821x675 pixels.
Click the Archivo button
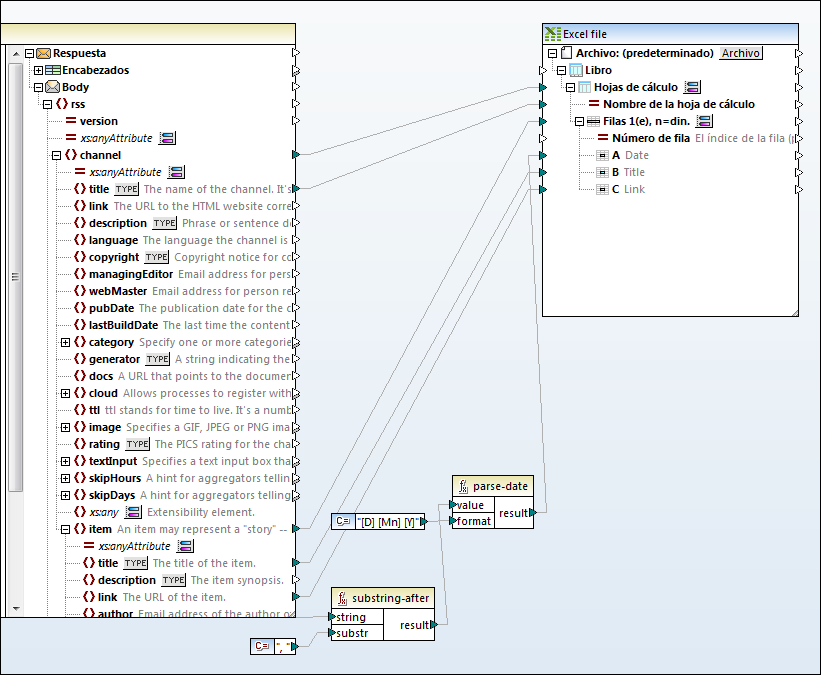(x=740, y=52)
